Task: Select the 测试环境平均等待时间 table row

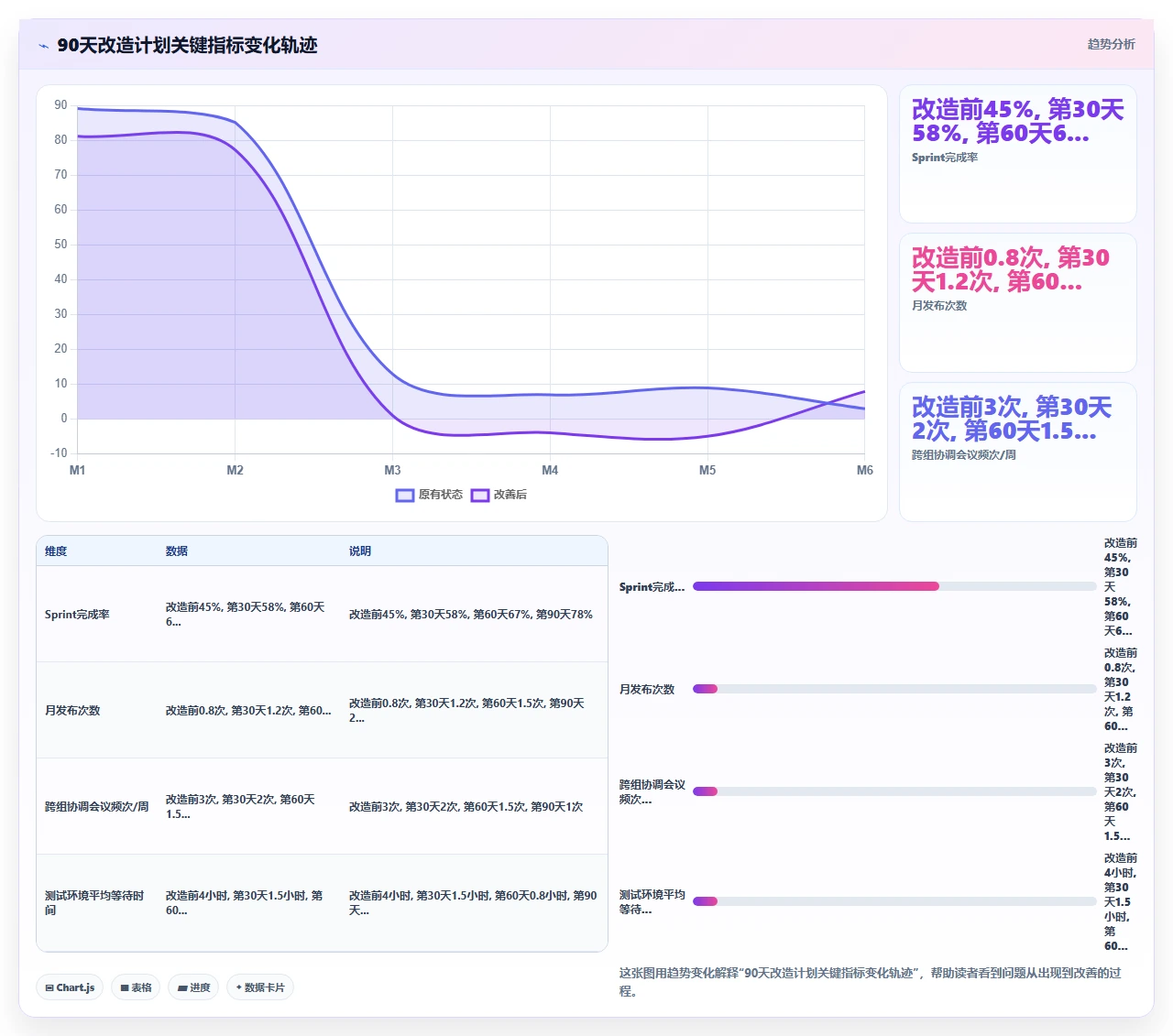Action: (322, 902)
